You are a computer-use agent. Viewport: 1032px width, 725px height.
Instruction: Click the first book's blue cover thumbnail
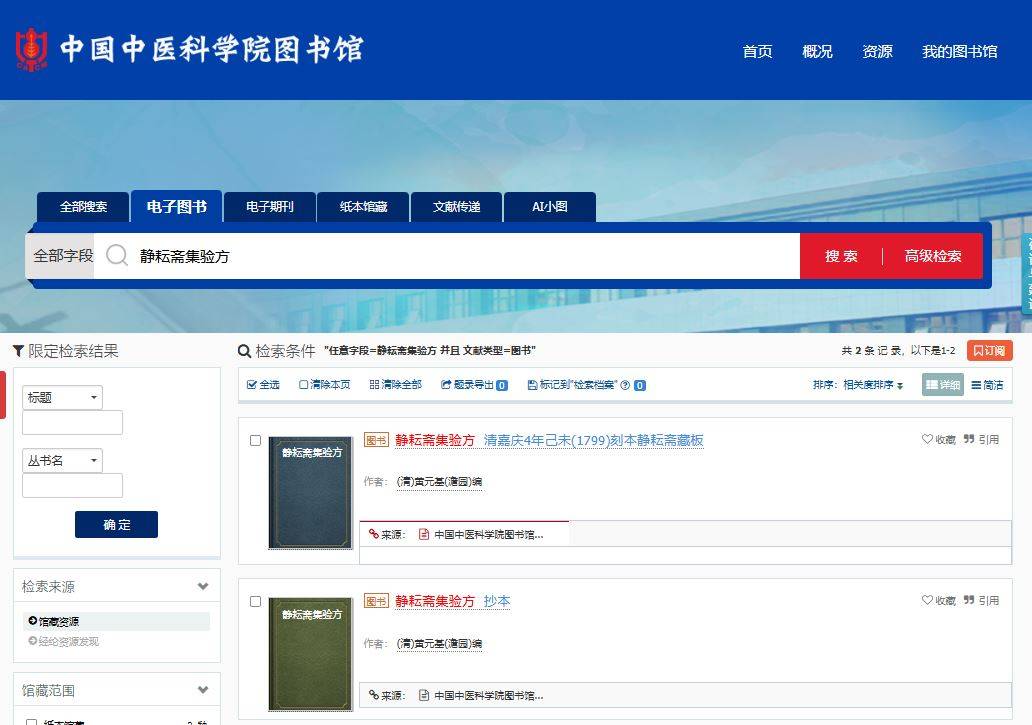(x=310, y=492)
